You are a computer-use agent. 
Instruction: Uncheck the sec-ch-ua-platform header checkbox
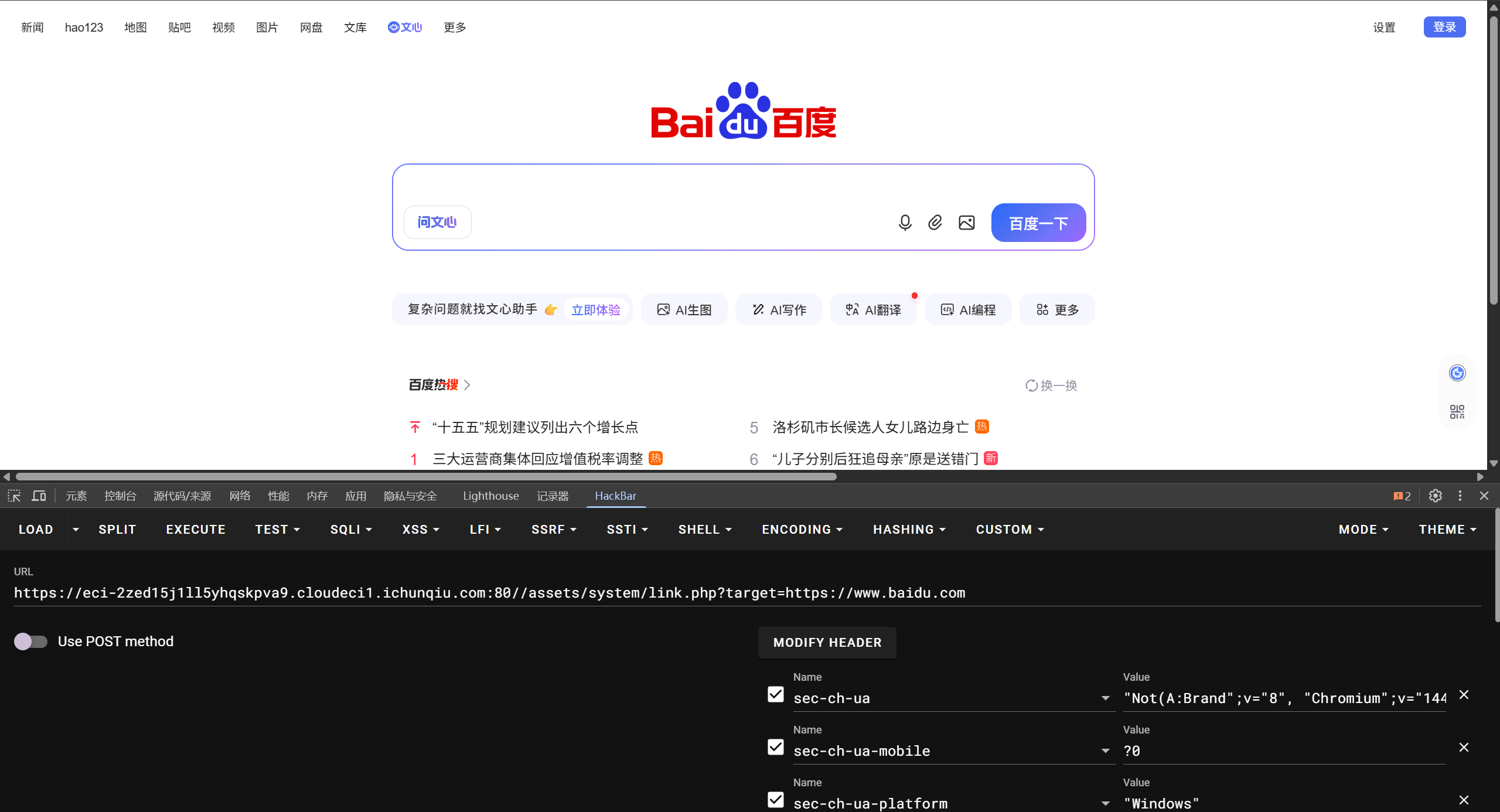776,800
